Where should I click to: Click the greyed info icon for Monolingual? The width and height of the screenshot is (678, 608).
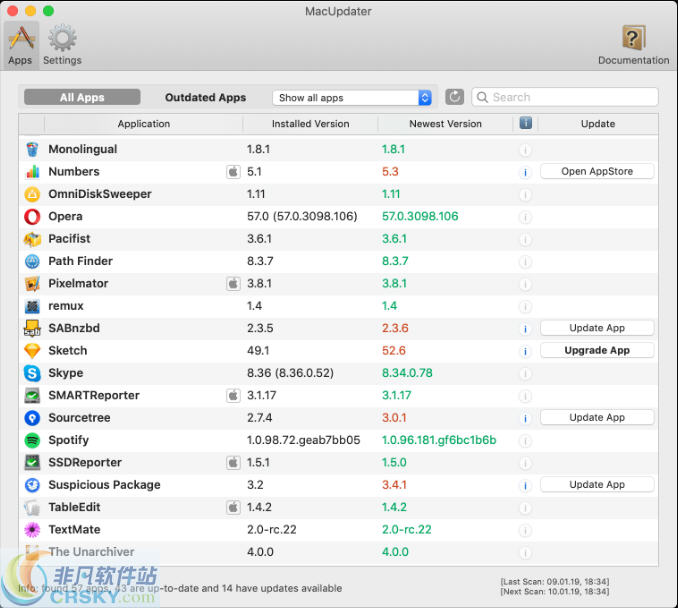pos(525,150)
